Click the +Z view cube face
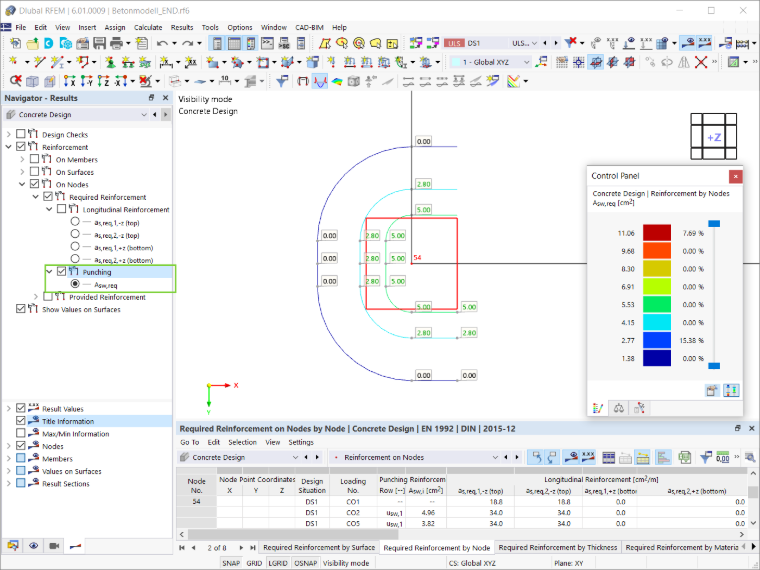This screenshot has height=570, width=760. point(714,137)
